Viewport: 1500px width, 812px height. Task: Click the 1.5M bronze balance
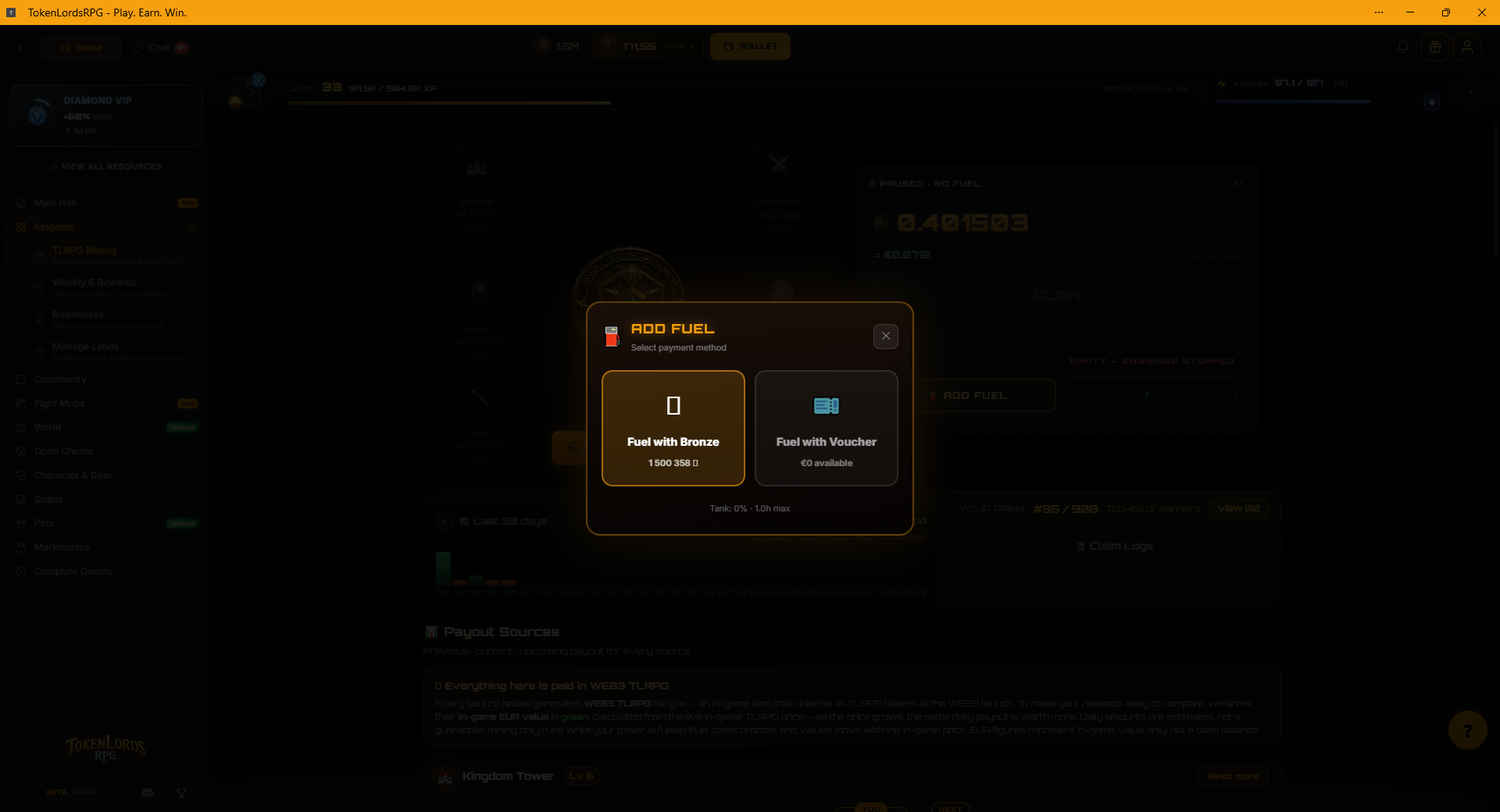click(x=557, y=46)
